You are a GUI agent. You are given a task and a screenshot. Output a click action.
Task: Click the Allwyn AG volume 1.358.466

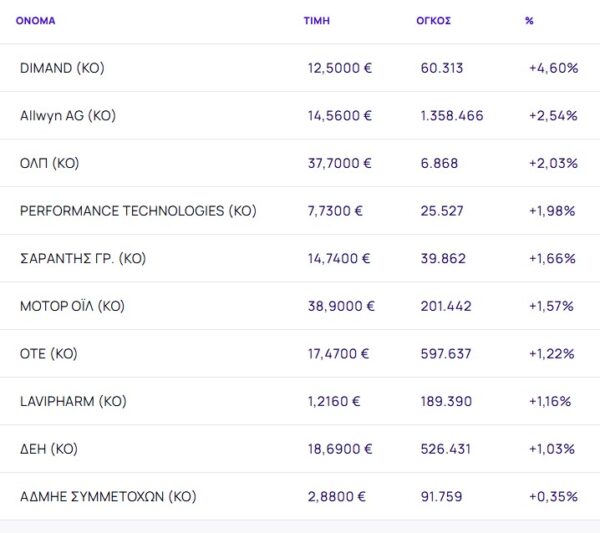pos(452,116)
